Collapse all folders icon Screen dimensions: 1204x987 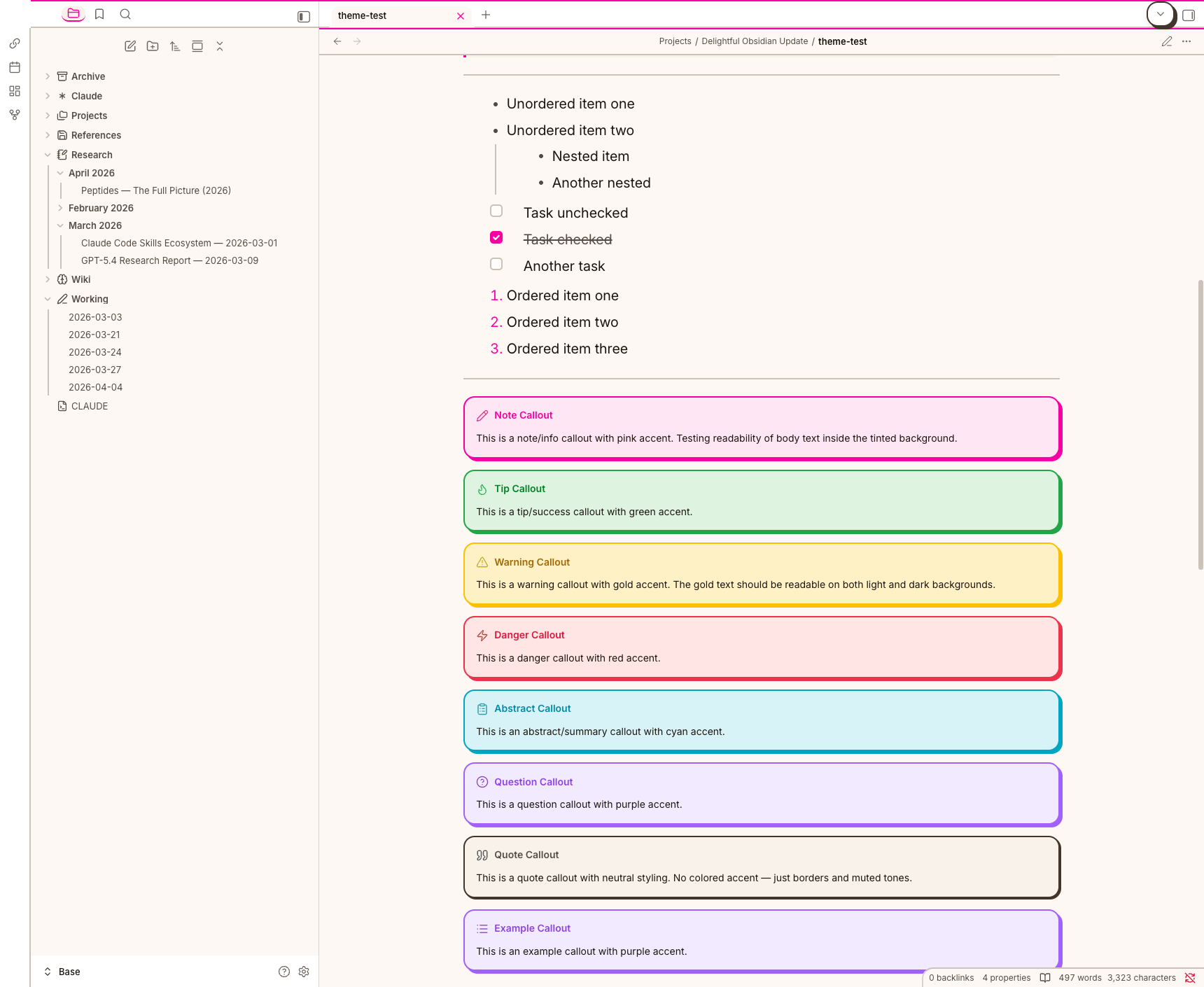(x=220, y=46)
